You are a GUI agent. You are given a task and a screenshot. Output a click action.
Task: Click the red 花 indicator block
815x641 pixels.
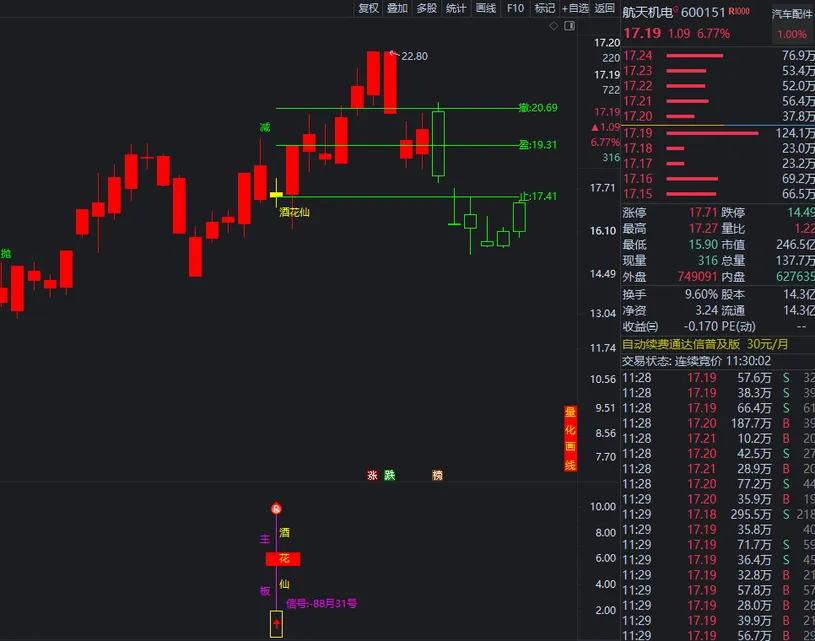tap(283, 558)
